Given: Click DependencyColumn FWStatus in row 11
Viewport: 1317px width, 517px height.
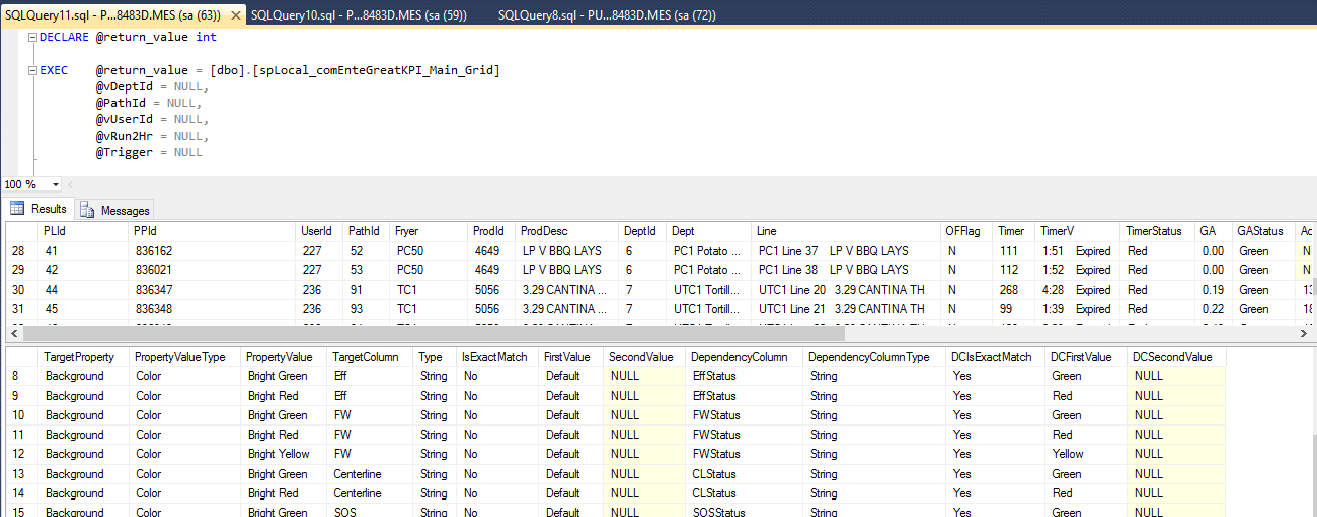Looking at the screenshot, I should coord(744,435).
